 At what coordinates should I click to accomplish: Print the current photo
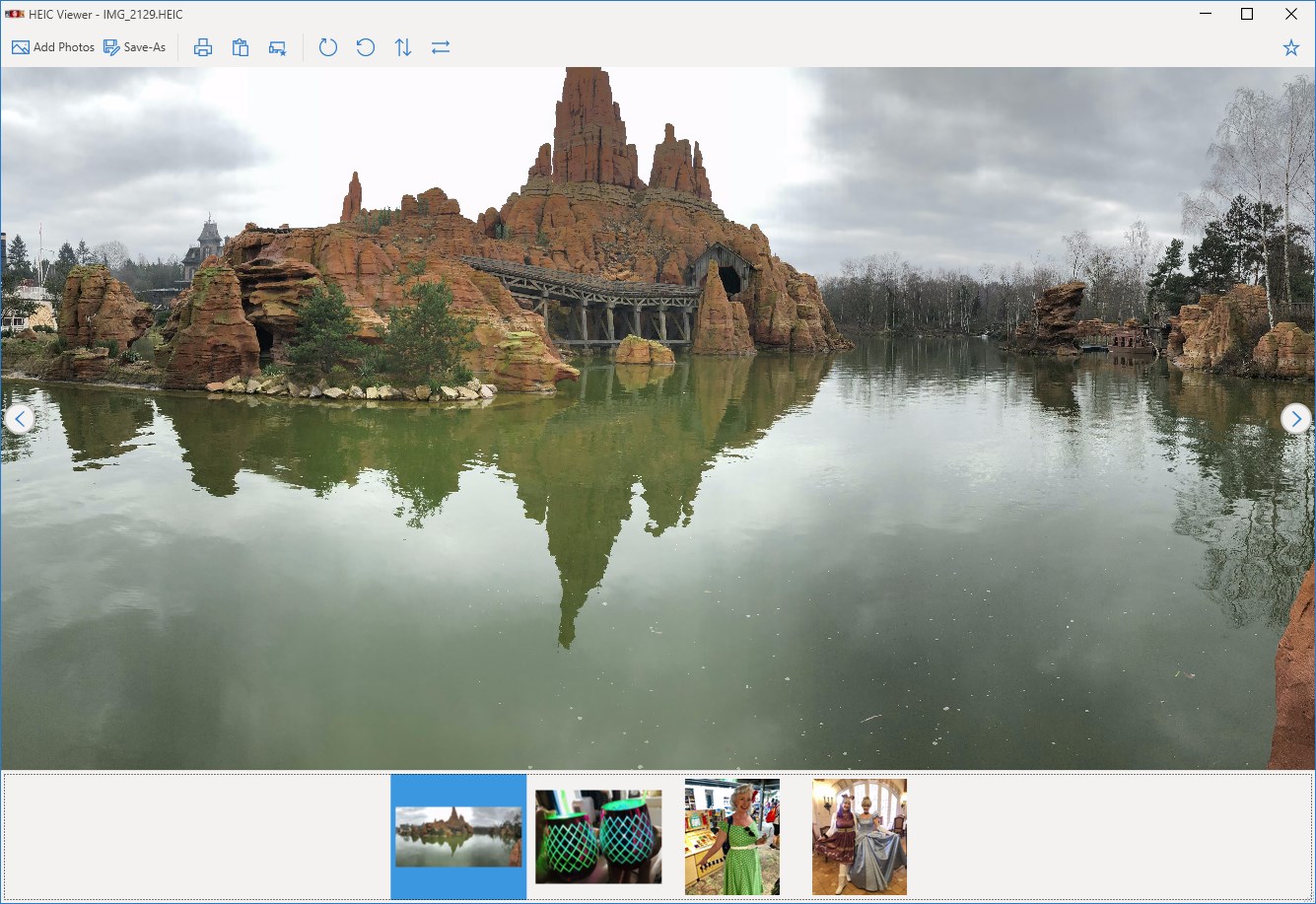point(203,47)
